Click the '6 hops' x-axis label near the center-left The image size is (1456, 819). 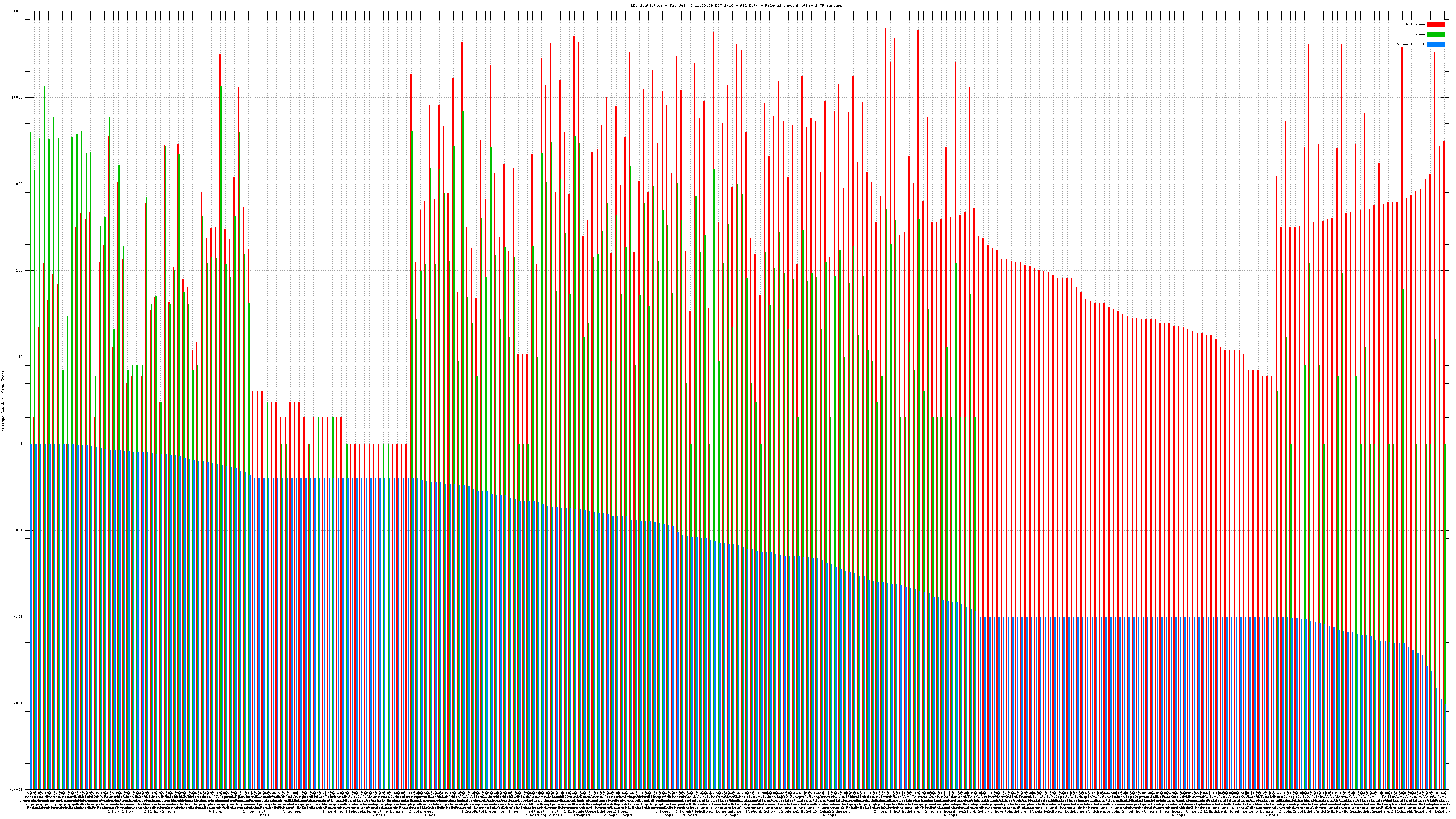378,815
